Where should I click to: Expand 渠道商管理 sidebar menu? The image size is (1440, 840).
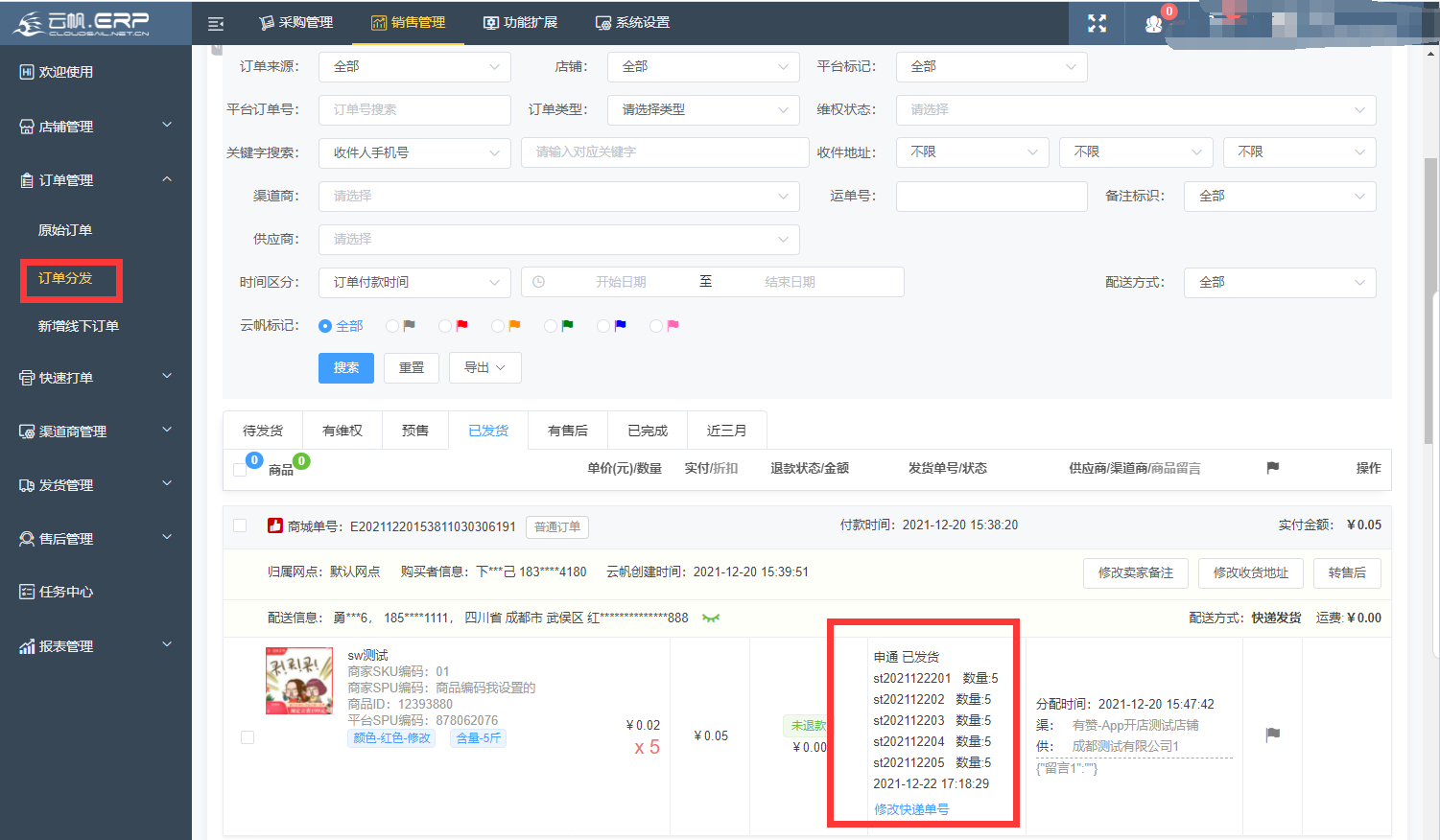(x=96, y=431)
